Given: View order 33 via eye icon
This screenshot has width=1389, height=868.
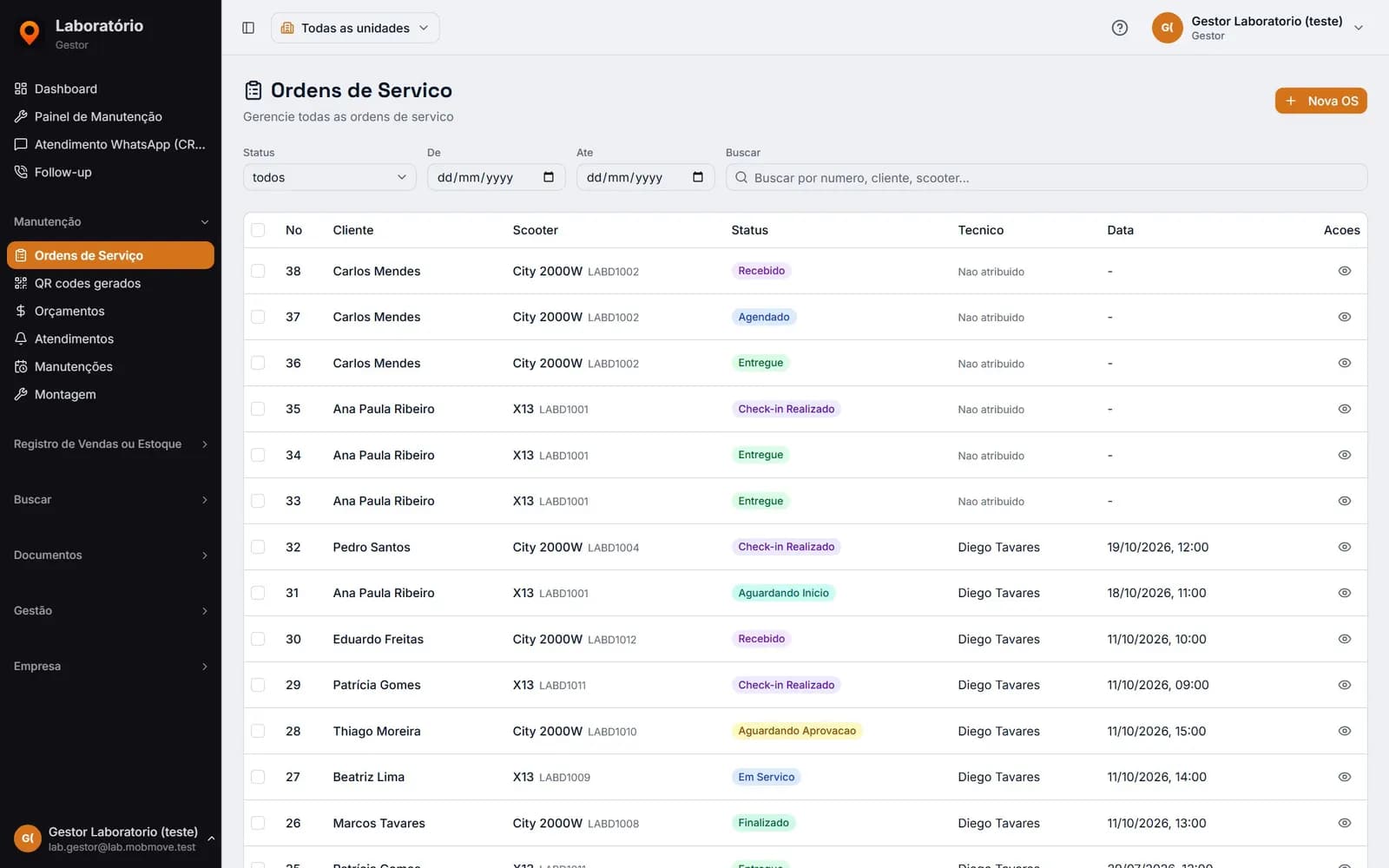Looking at the screenshot, I should pyautogui.click(x=1344, y=501).
